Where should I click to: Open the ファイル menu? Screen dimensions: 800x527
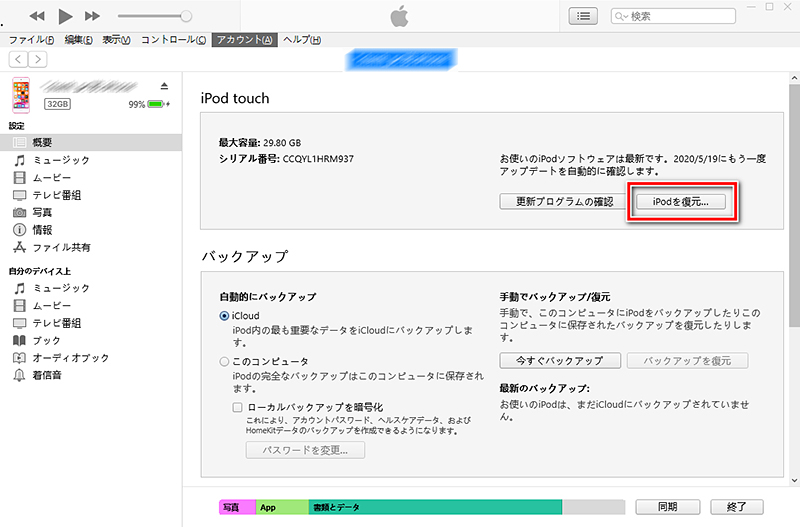(31, 40)
